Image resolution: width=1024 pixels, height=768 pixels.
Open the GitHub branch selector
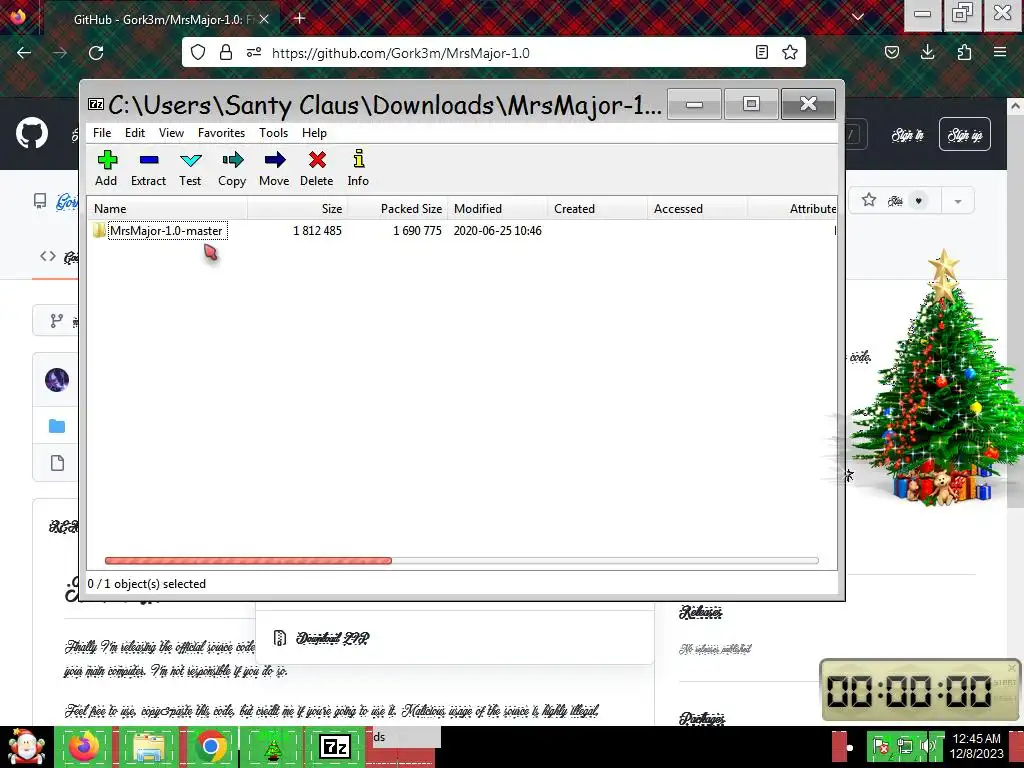[x=57, y=321]
